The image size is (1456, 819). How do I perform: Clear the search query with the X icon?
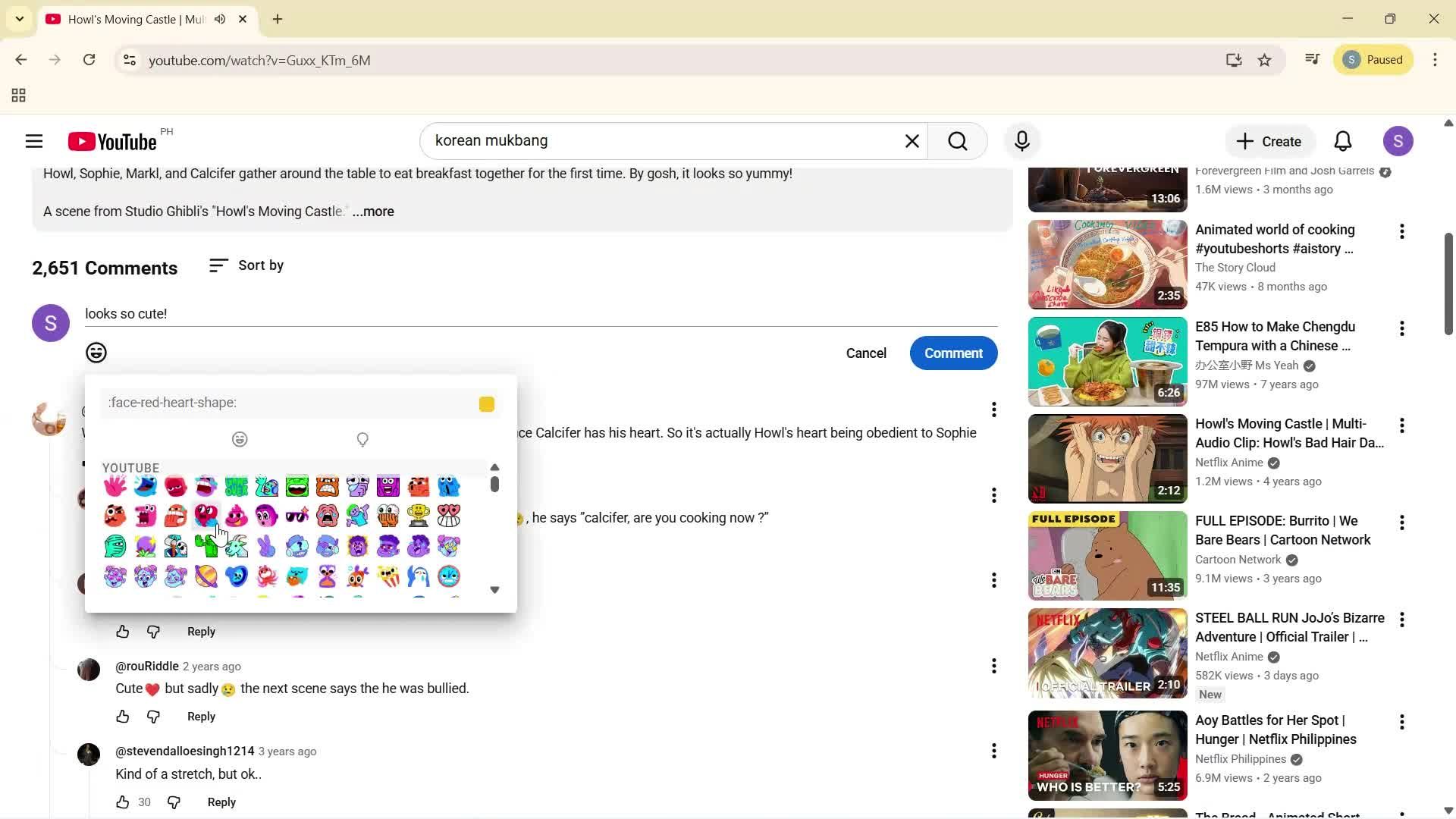[912, 141]
